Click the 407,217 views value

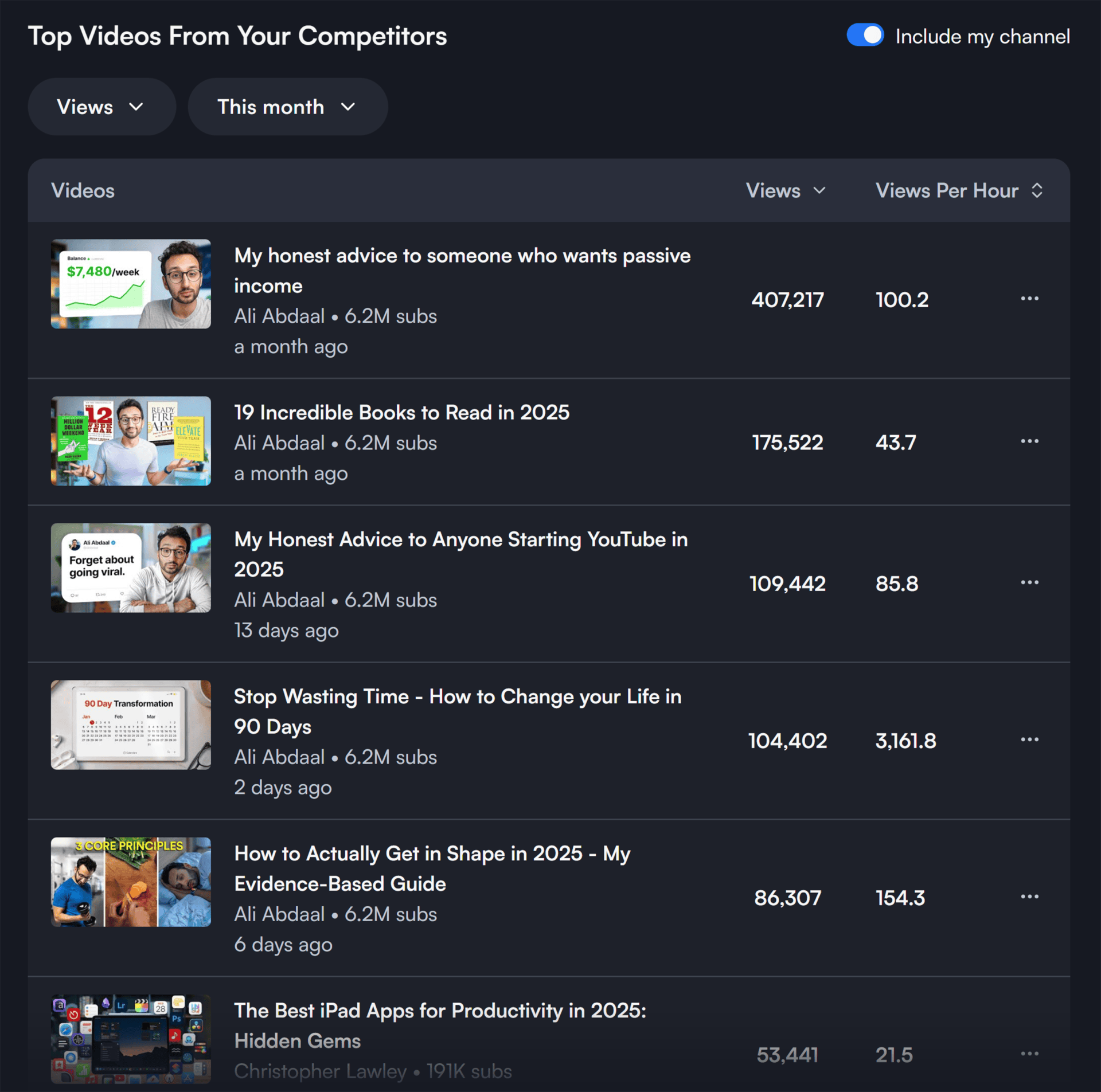(x=787, y=300)
